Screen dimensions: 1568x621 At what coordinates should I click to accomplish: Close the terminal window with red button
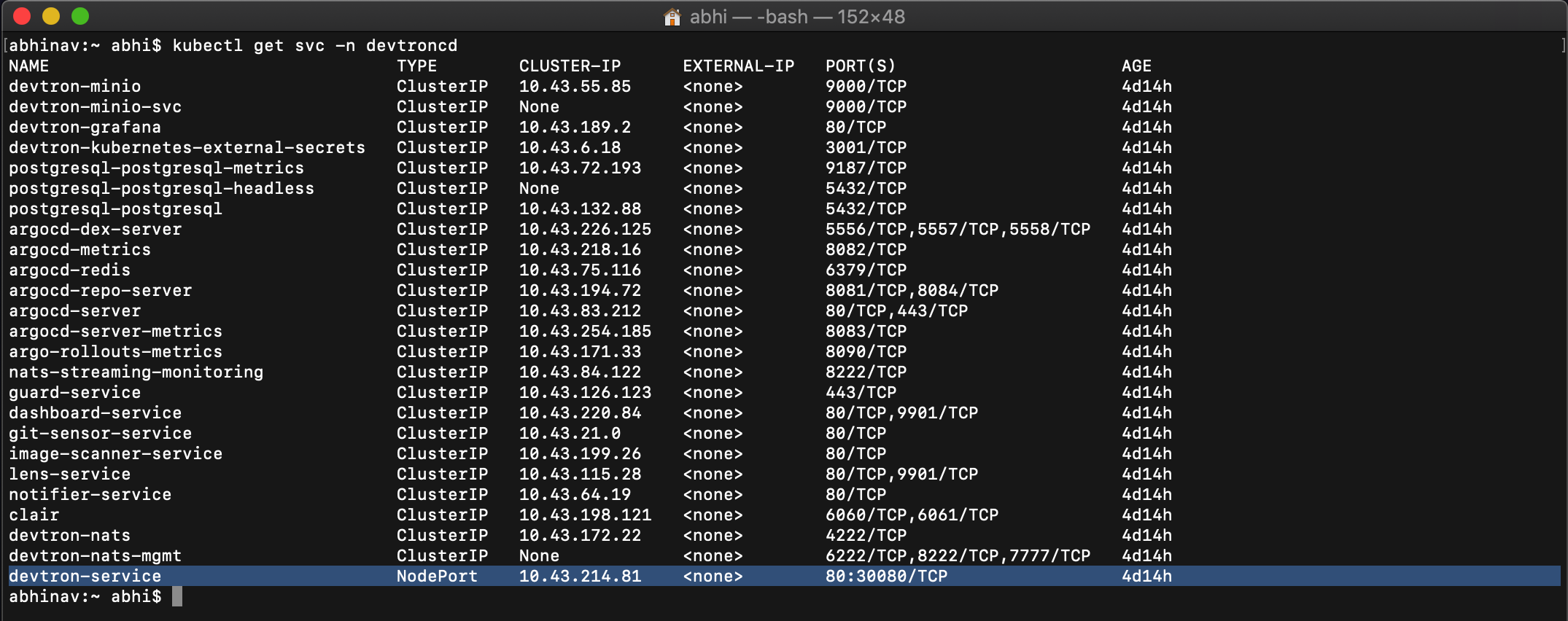point(22,16)
